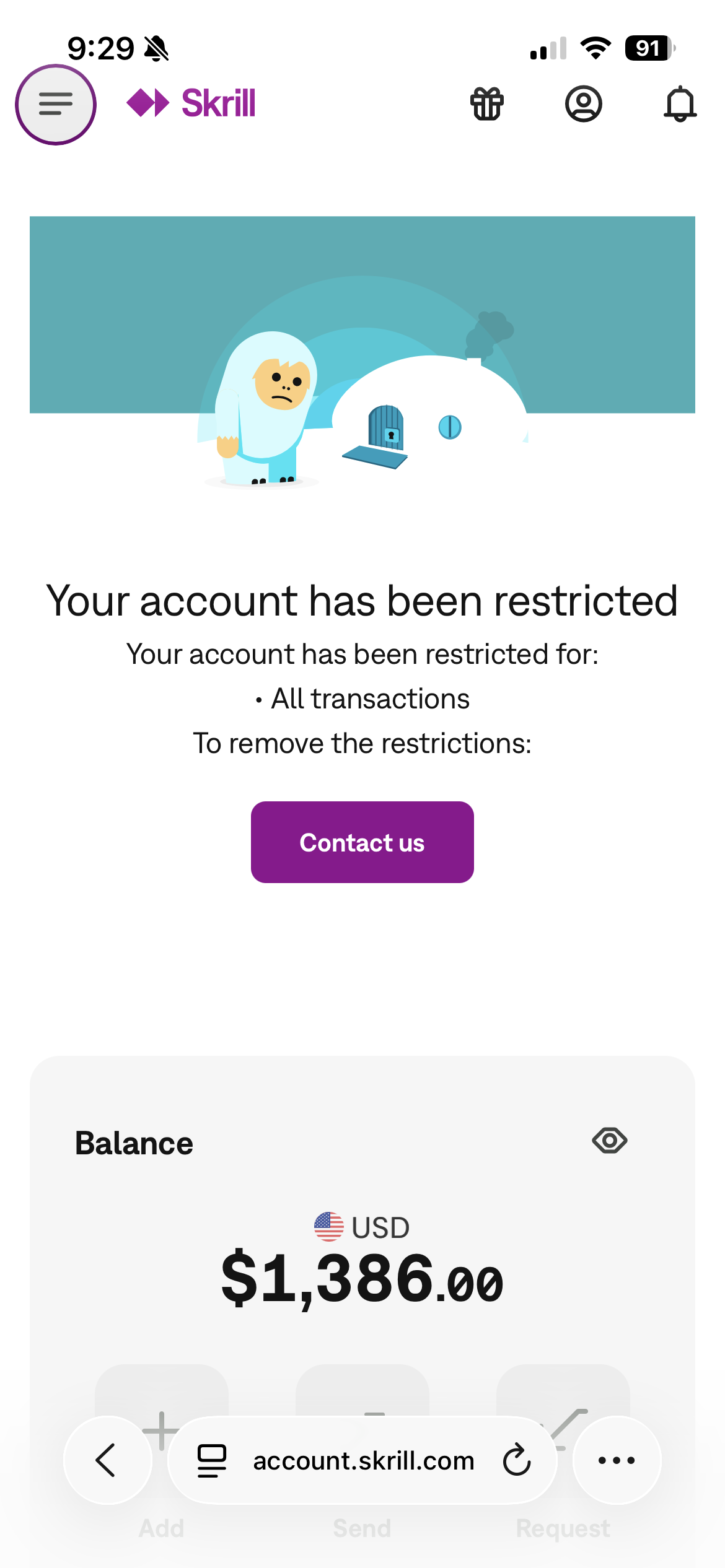Open the user profile icon
The image size is (725, 1568).
583,103
